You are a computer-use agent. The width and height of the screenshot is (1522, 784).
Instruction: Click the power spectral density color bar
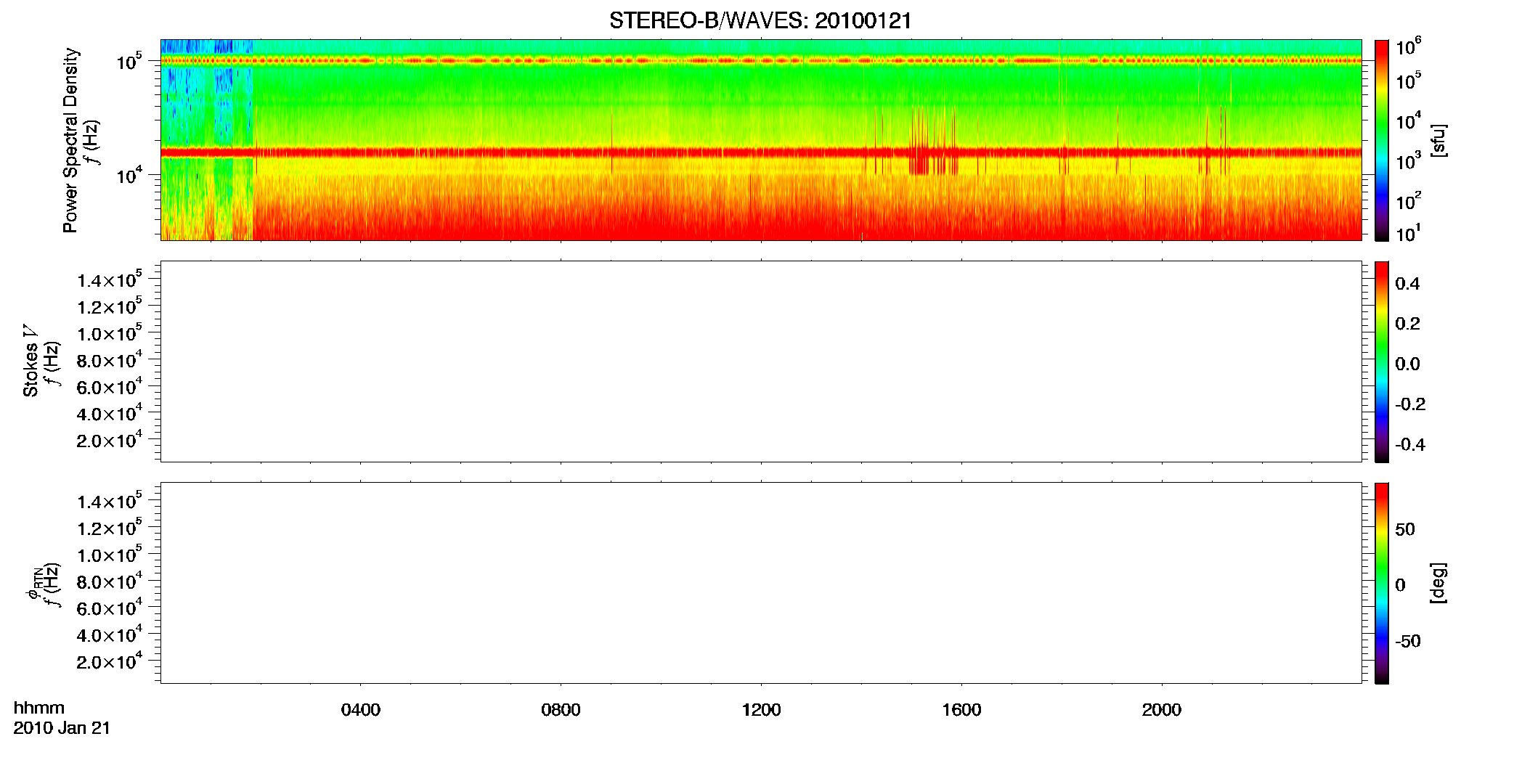point(1381,140)
